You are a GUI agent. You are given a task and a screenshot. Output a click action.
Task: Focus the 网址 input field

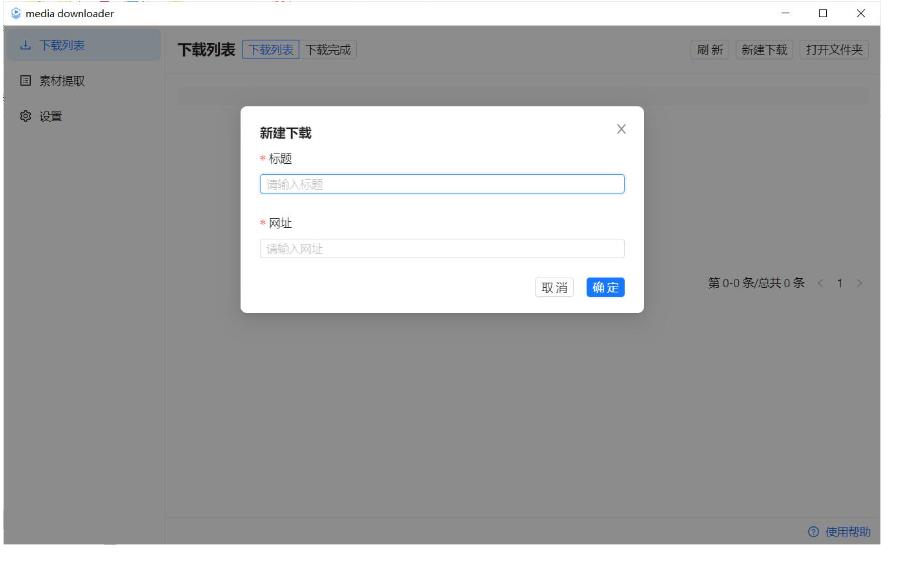442,249
